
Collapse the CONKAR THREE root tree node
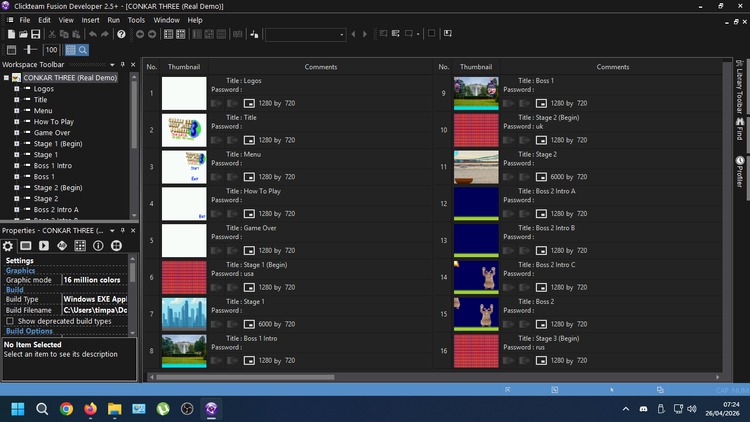[6, 78]
